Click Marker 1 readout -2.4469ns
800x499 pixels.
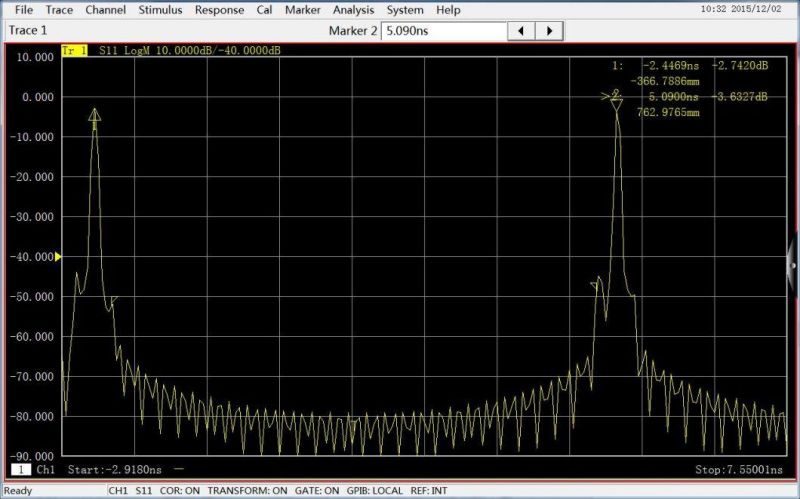click(671, 65)
